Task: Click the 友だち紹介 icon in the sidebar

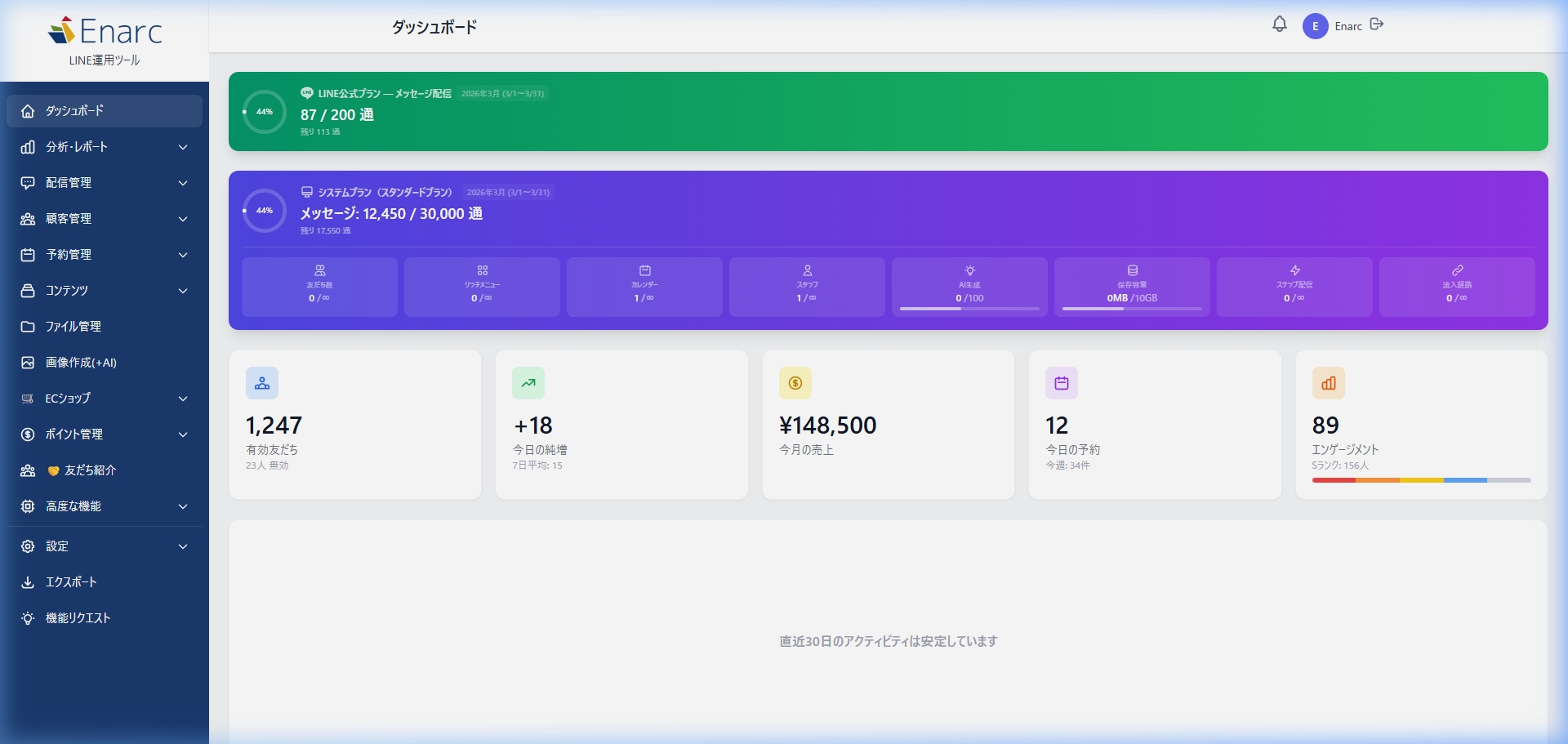Action: 28,470
